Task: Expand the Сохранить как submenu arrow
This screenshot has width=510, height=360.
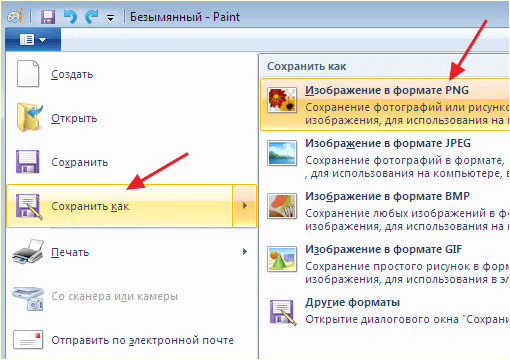Action: point(245,206)
